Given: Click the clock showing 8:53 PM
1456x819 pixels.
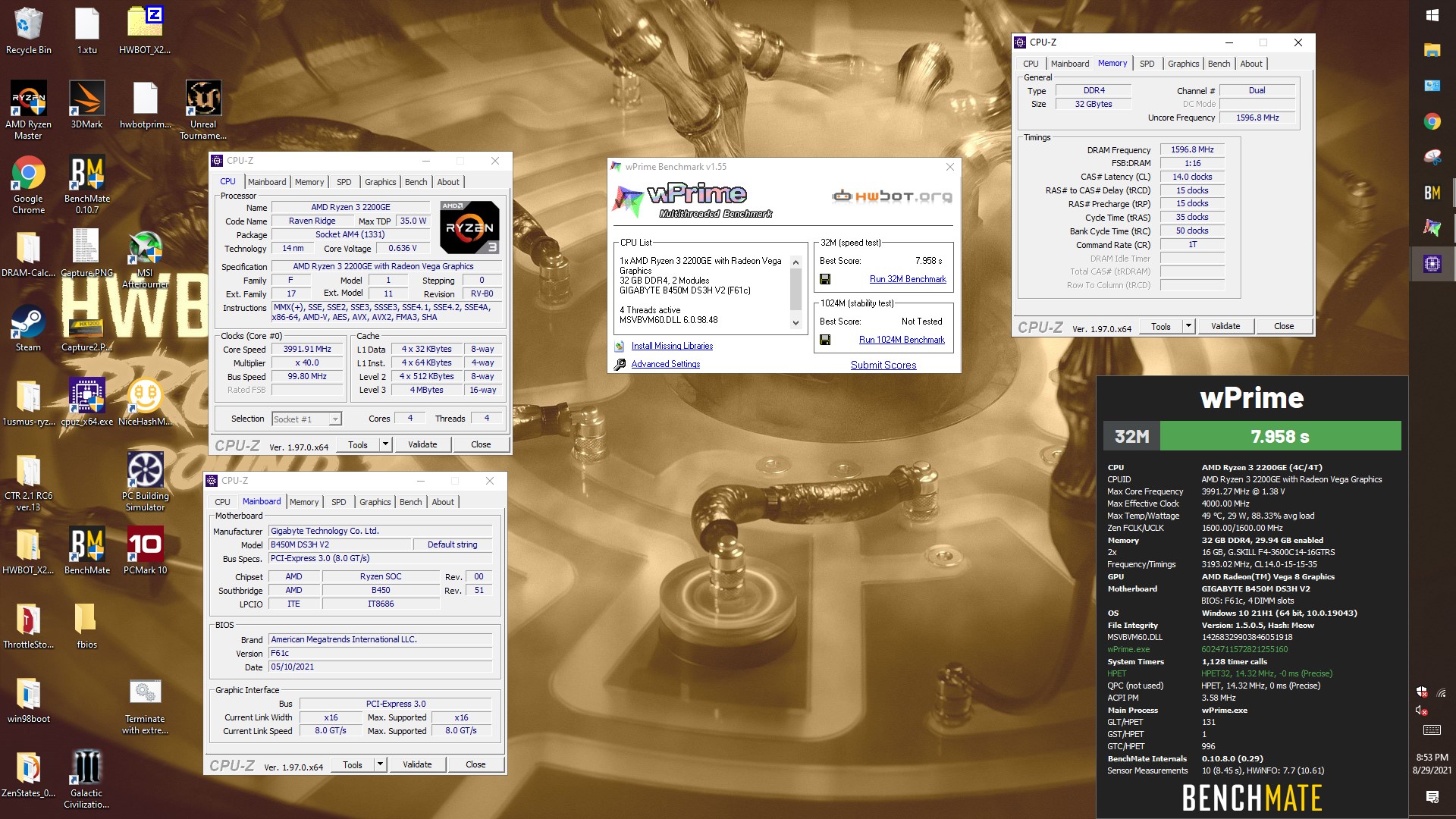Looking at the screenshot, I should tap(1432, 757).
